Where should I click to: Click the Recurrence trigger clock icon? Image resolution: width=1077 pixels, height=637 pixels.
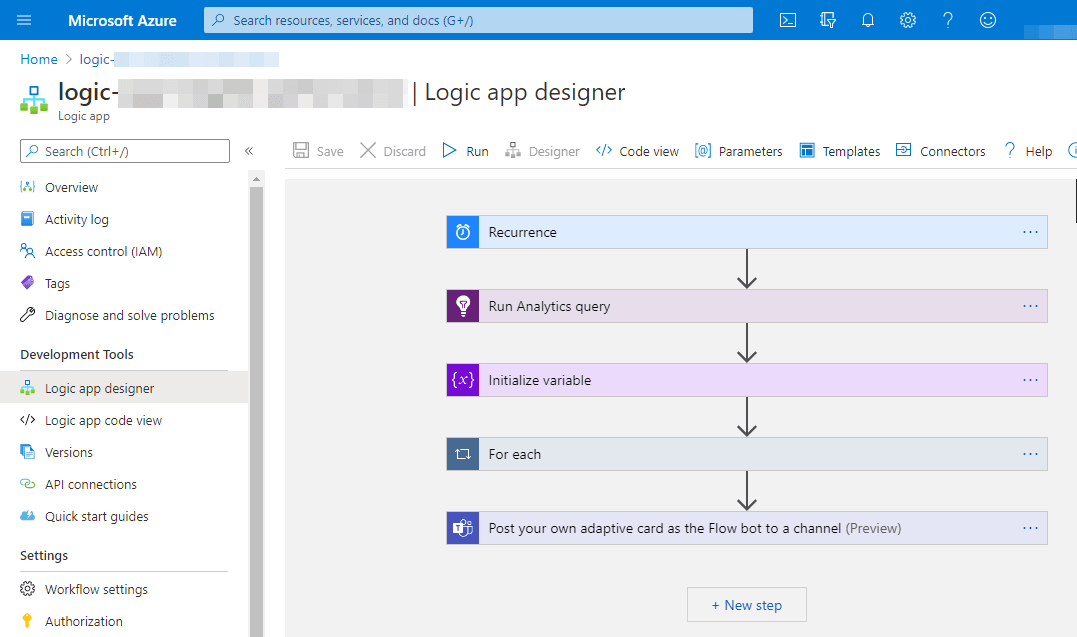point(463,232)
